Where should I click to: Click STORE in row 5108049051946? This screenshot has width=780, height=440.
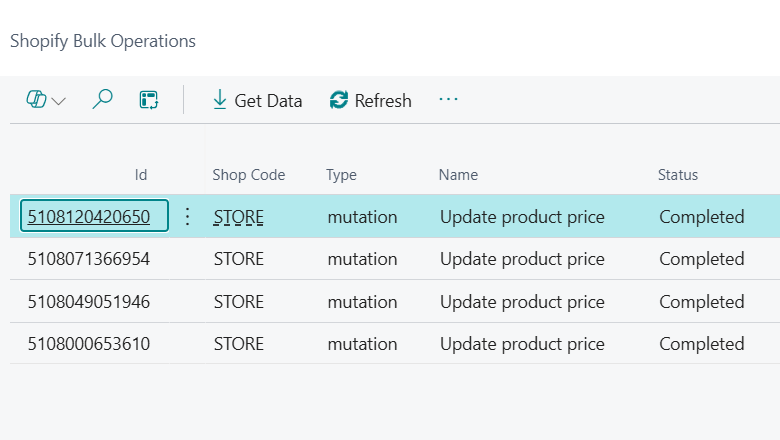238,302
